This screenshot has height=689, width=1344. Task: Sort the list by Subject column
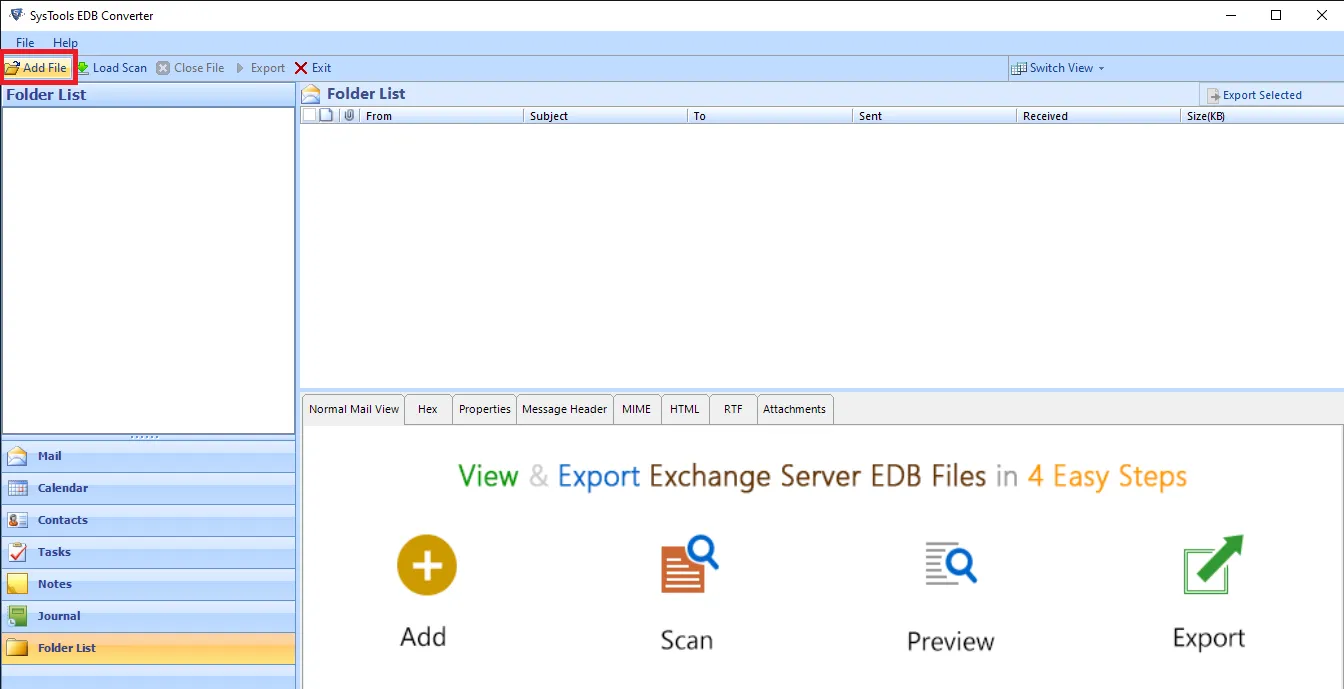pyautogui.click(x=549, y=116)
